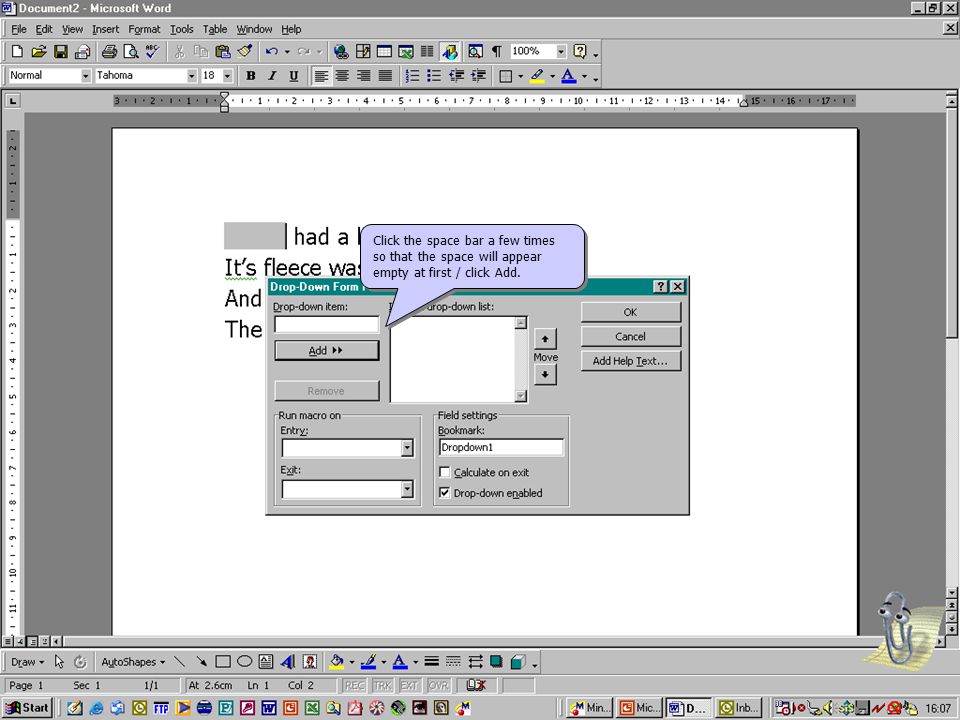The height and width of the screenshot is (720, 960).
Task: Click the Add button in dialog
Action: tap(327, 351)
